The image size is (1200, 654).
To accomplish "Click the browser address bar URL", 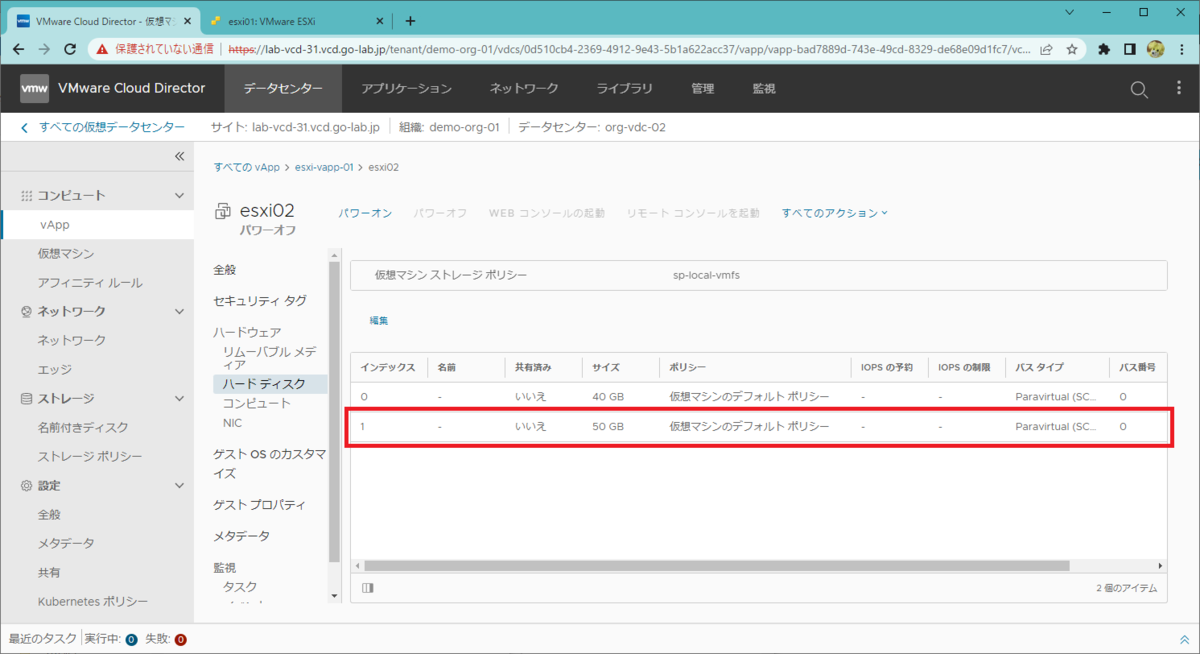I will coord(629,48).
